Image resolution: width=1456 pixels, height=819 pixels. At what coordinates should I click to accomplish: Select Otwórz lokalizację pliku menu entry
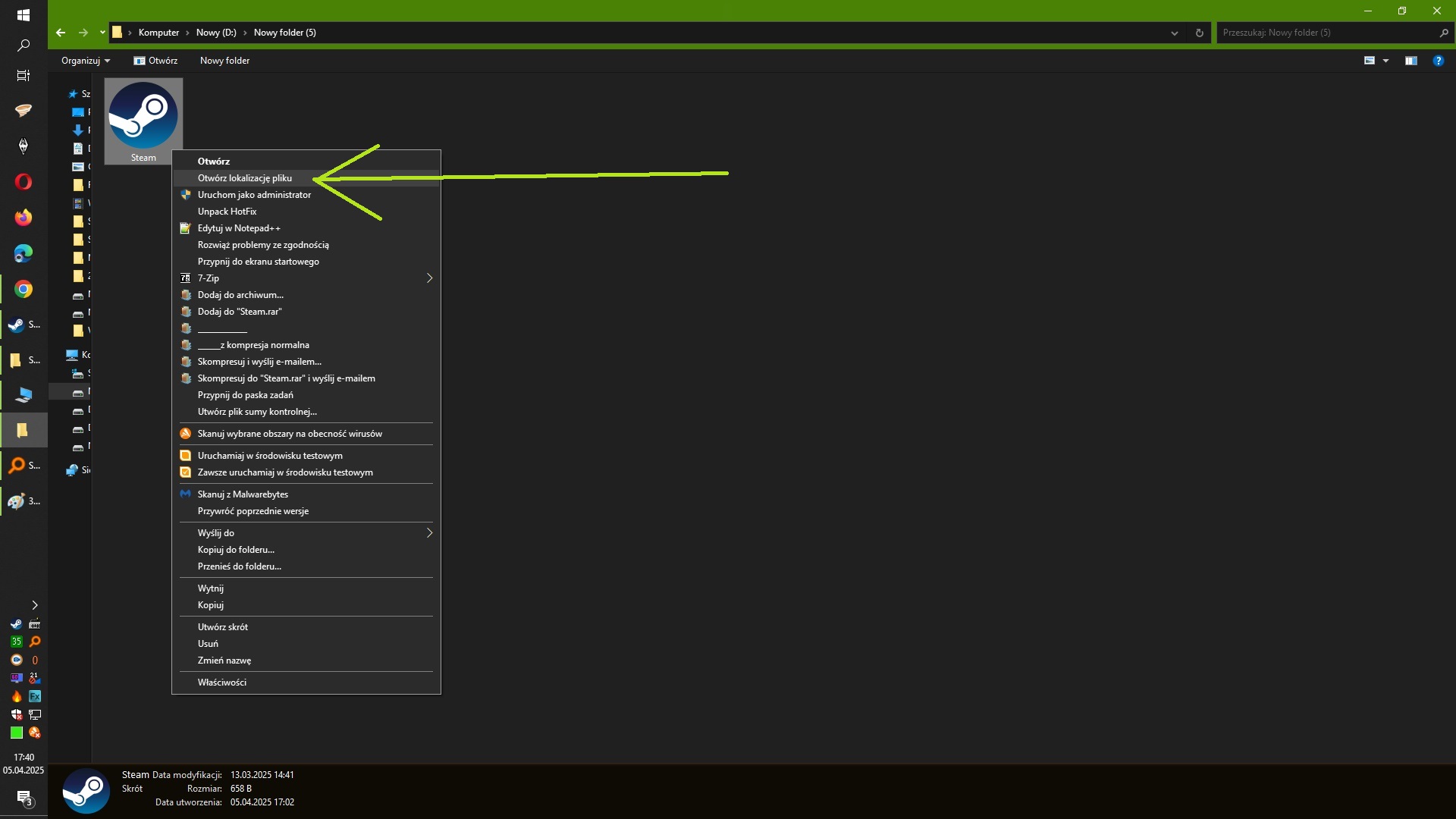[244, 178]
